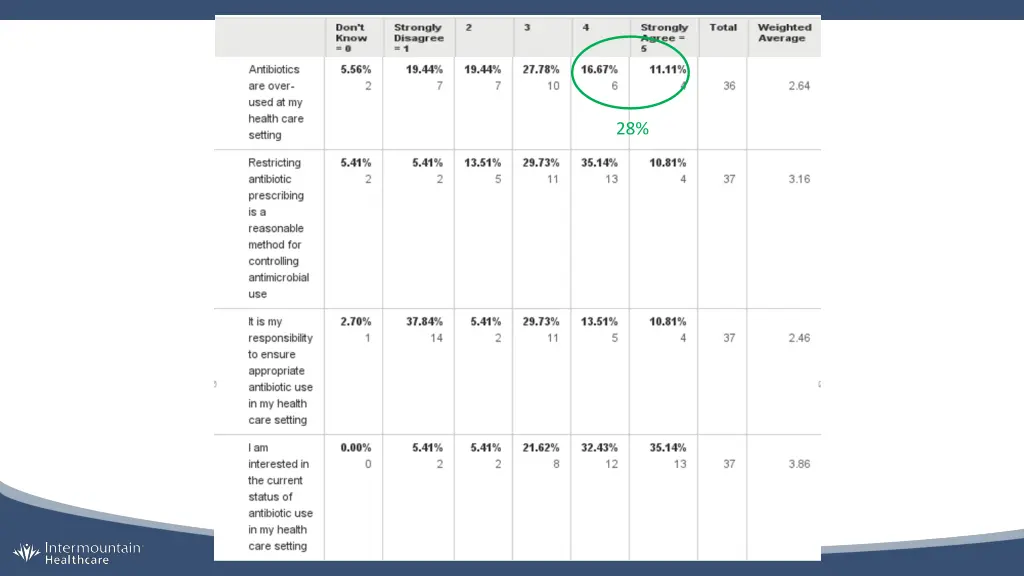
Task: Click the count 10 under 27.78%
Action: click(x=553, y=86)
